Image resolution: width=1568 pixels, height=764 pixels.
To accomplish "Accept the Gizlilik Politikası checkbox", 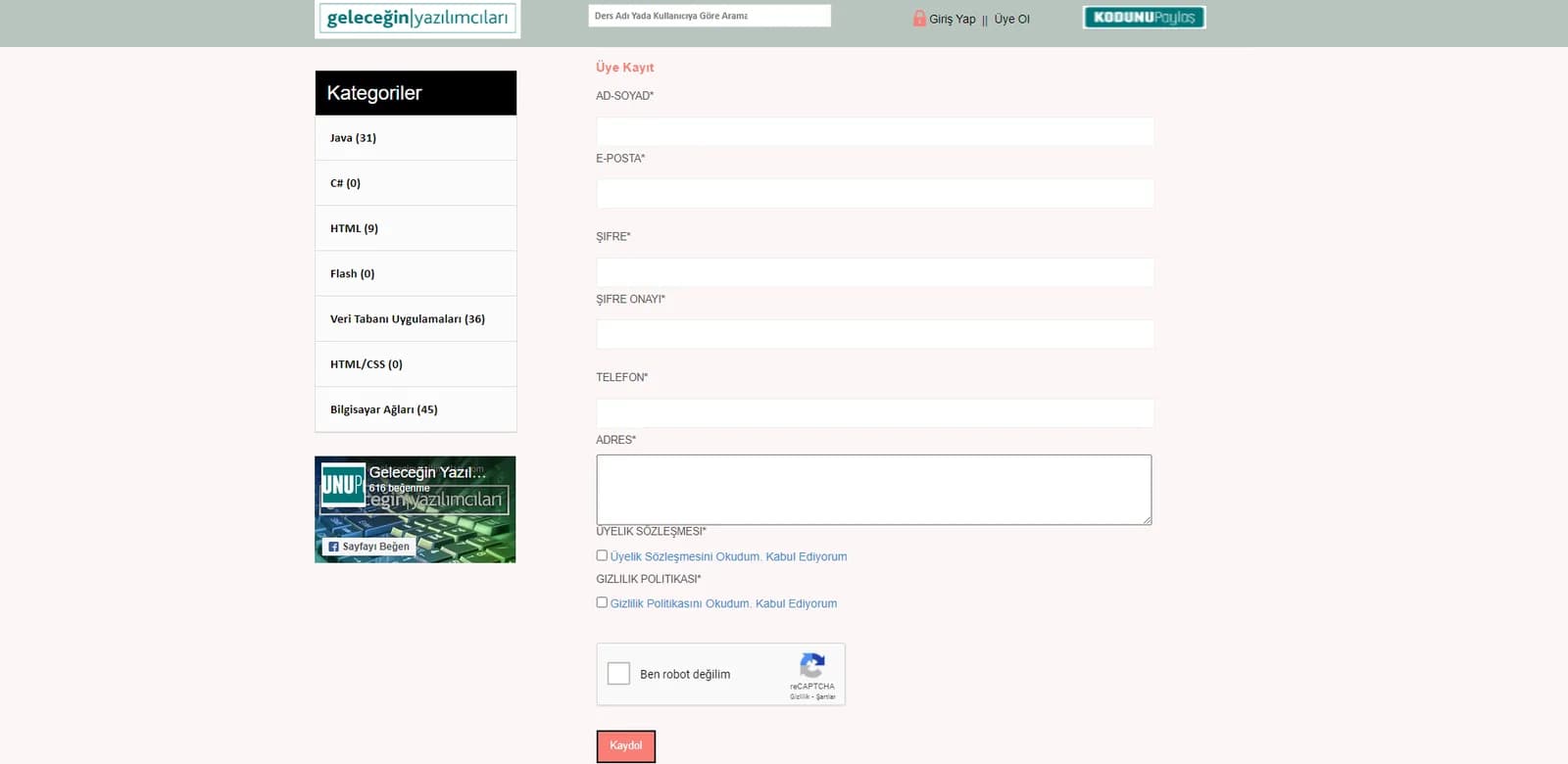I will pyautogui.click(x=602, y=602).
